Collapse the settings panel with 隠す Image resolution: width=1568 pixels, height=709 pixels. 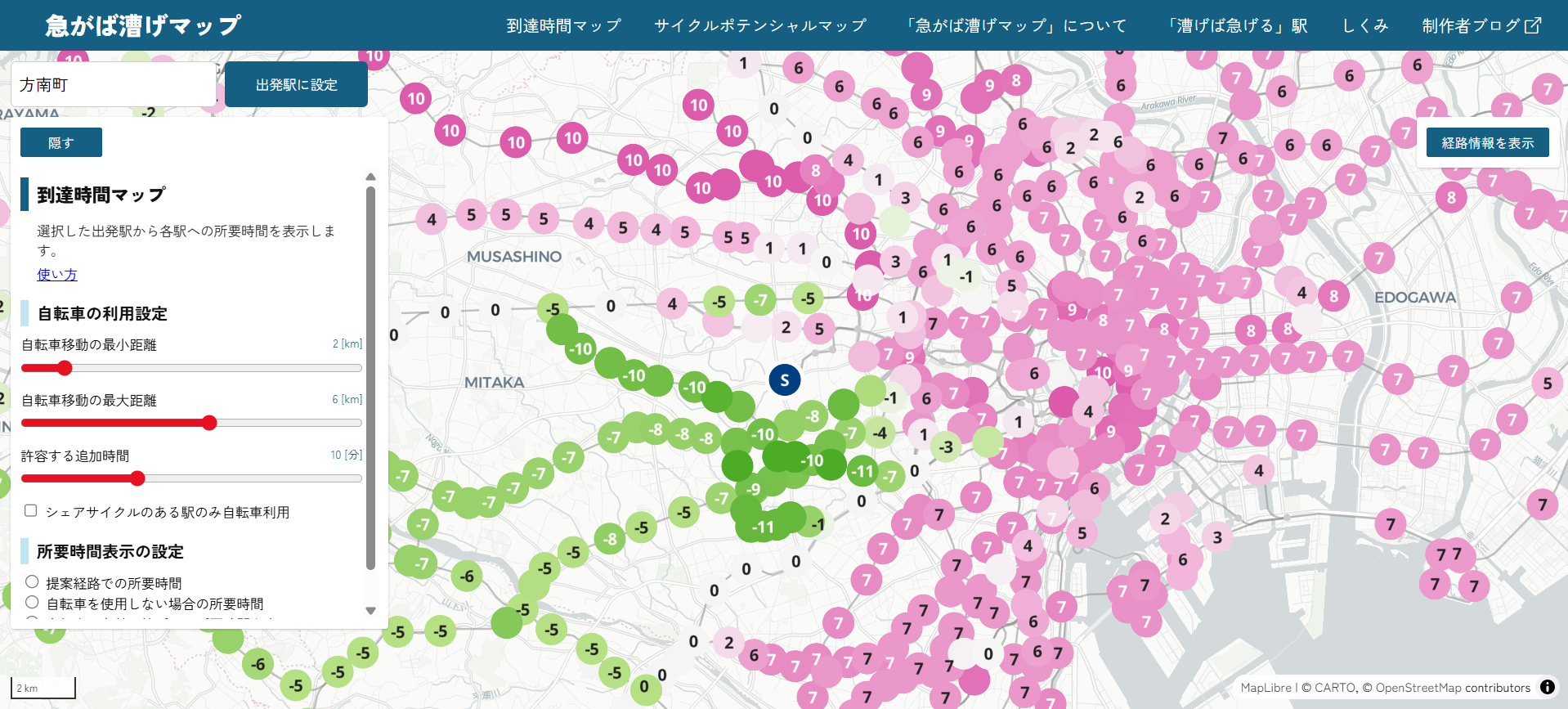tap(61, 142)
